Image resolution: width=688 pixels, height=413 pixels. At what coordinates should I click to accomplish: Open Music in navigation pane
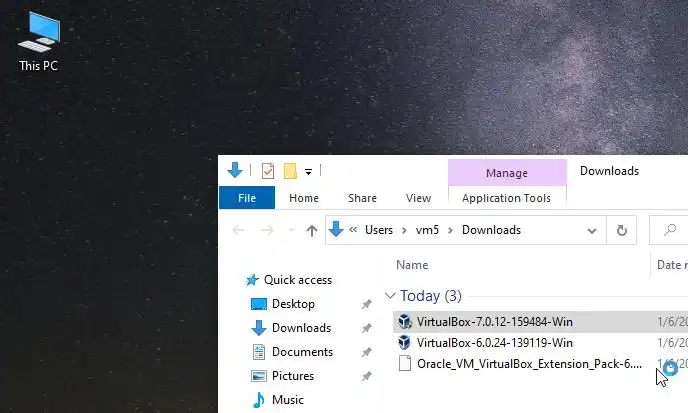click(x=287, y=400)
